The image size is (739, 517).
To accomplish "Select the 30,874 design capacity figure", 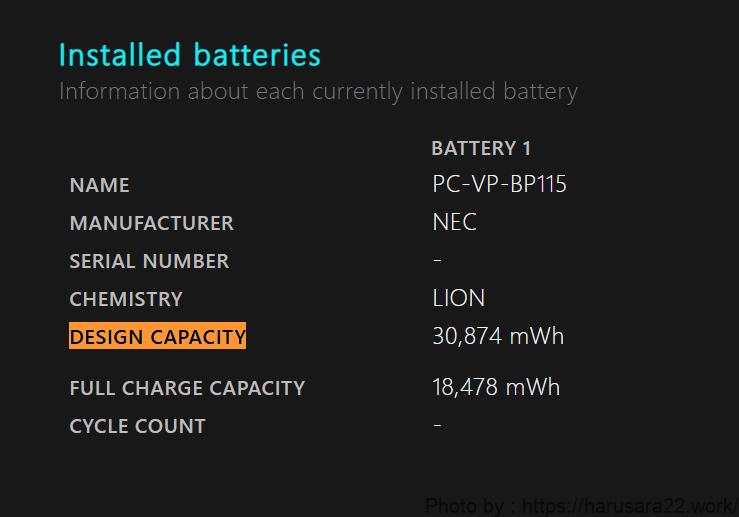I will 467,337.
